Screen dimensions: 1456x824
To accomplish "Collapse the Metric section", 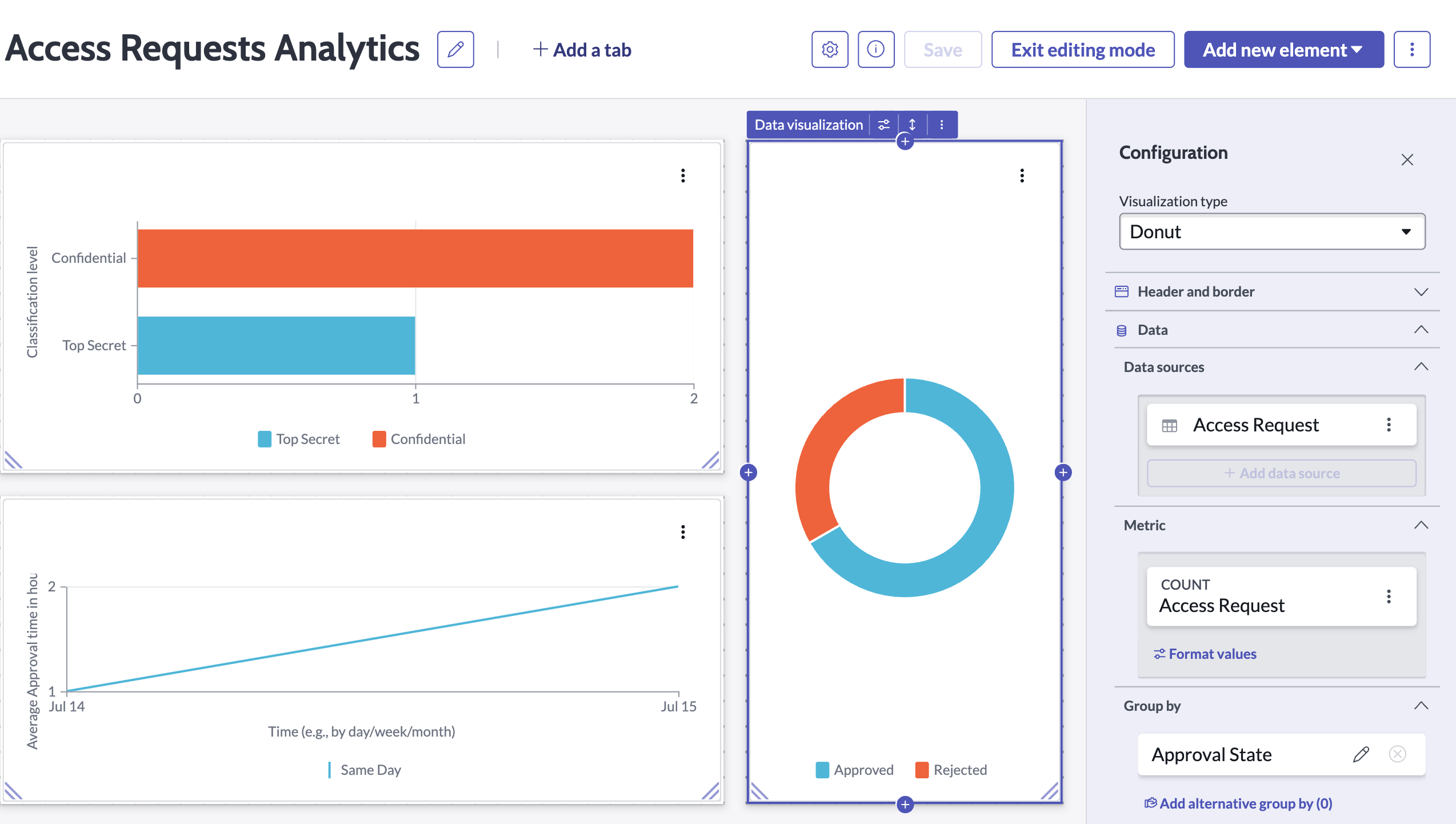I will 1421,525.
